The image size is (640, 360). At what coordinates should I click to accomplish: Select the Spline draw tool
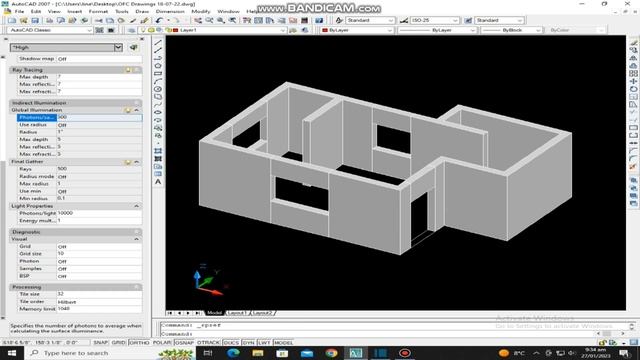(158, 104)
